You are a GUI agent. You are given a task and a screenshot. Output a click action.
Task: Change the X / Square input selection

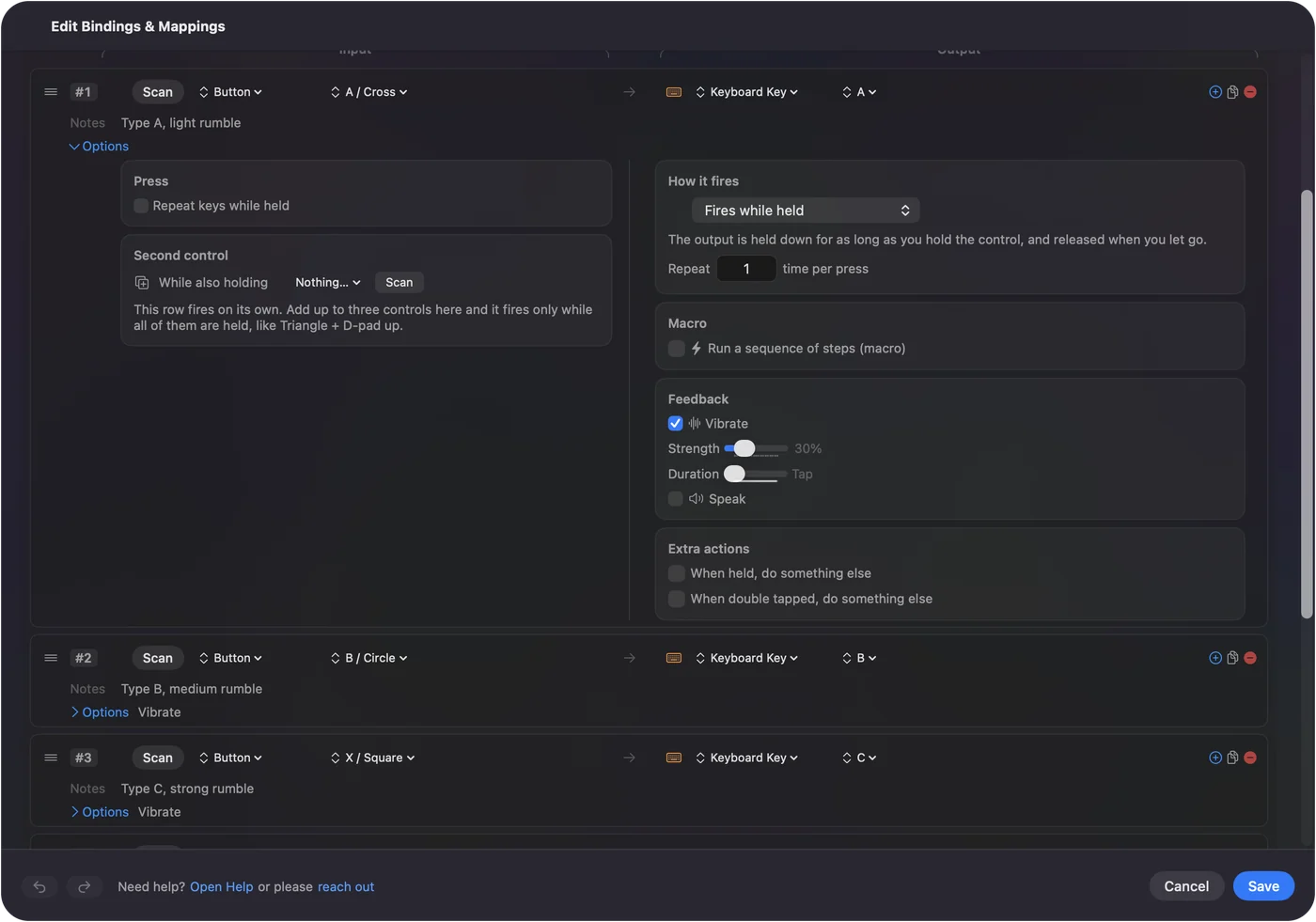pos(372,758)
